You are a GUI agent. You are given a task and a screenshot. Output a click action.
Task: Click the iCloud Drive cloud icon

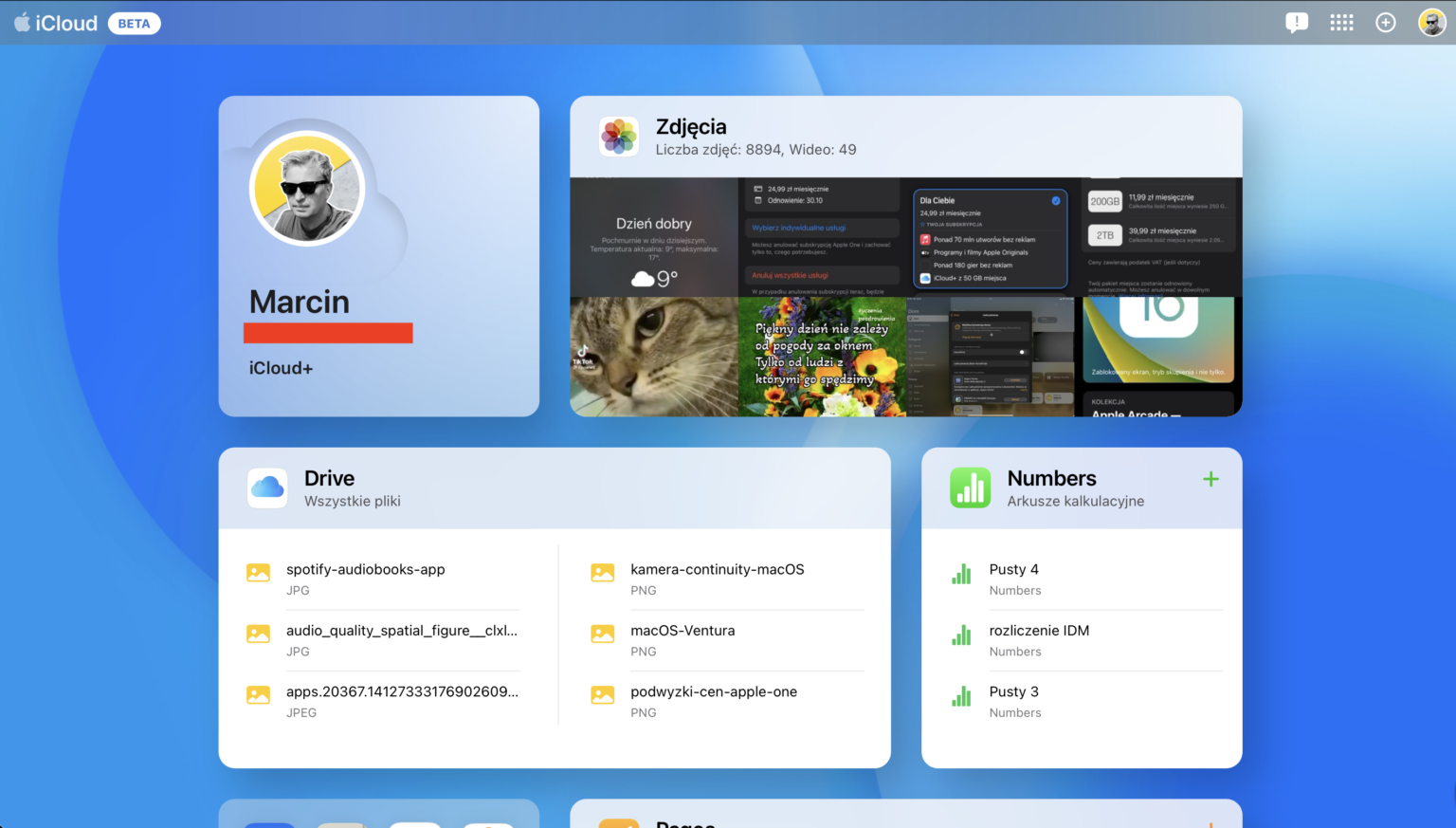(x=267, y=488)
